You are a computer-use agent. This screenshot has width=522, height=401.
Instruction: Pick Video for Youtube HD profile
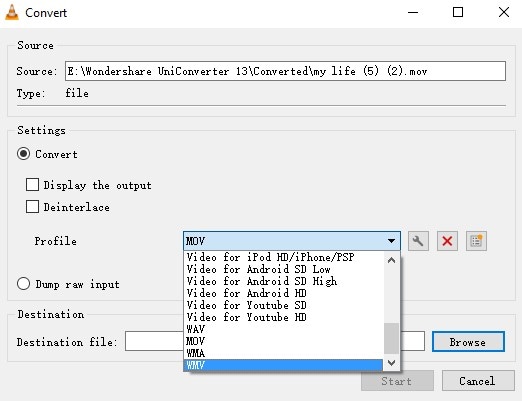[283, 317]
